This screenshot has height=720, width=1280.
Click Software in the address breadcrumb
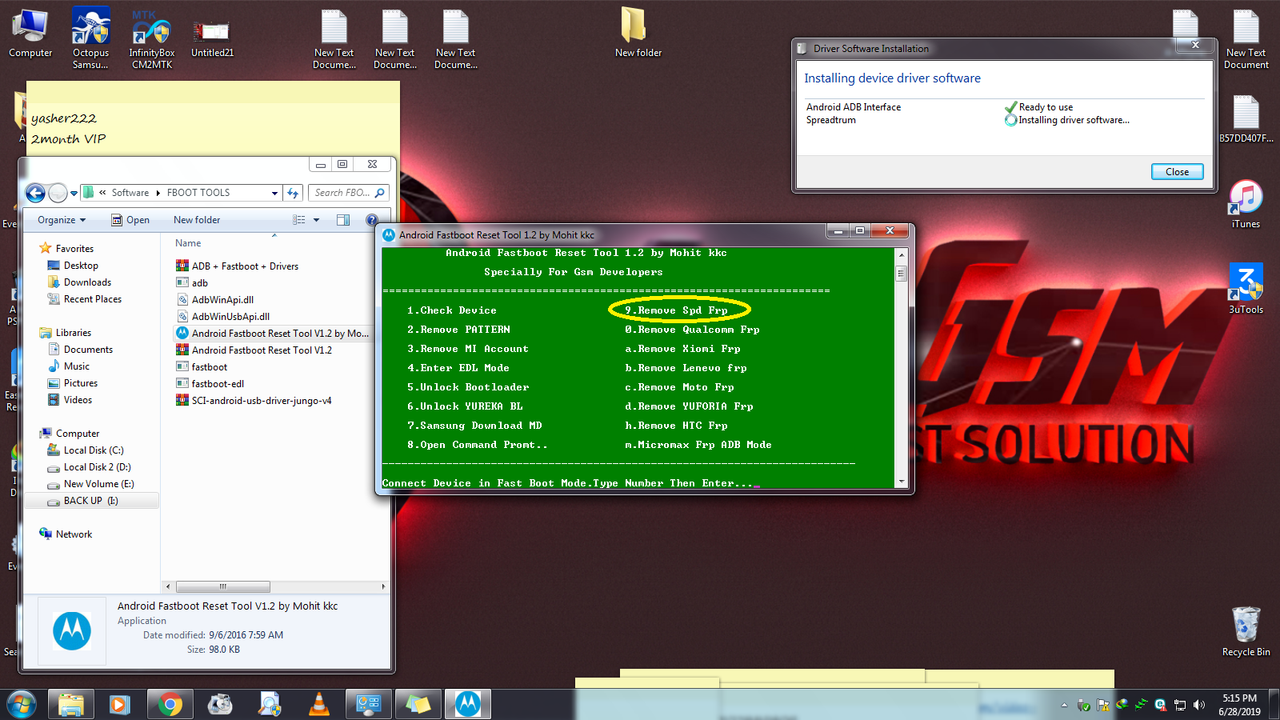pos(130,193)
